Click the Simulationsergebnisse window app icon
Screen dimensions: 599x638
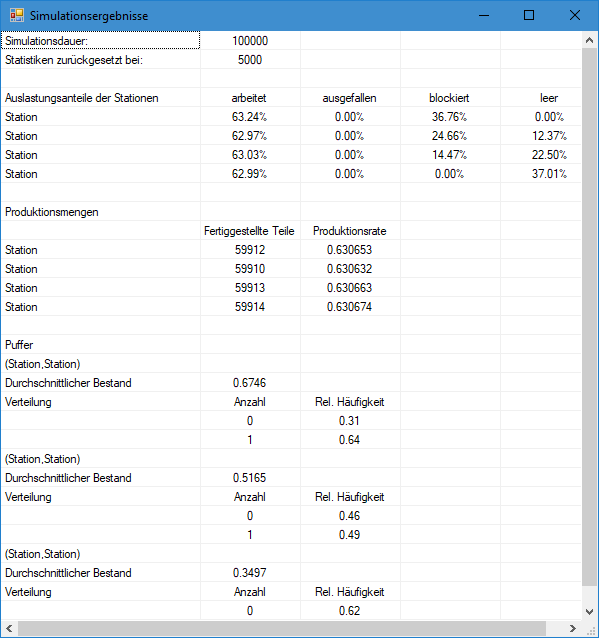click(17, 15)
